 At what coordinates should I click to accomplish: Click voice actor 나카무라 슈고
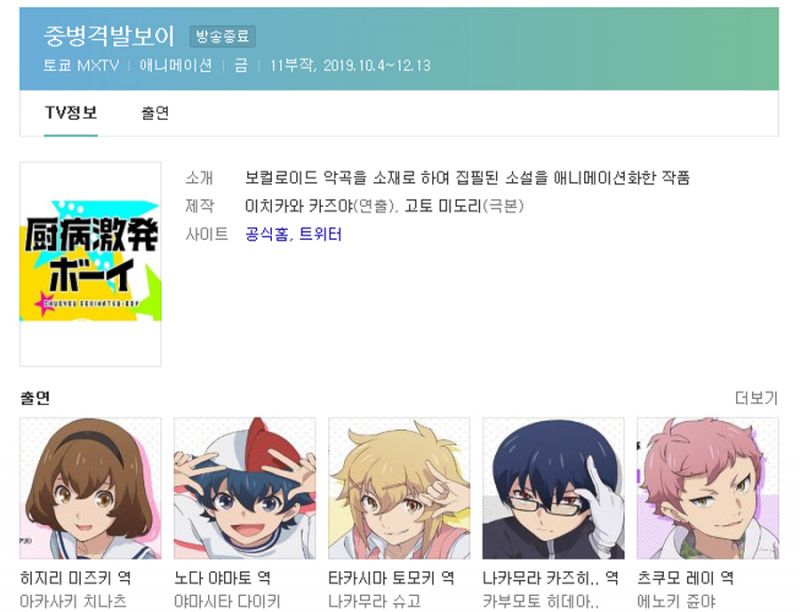[374, 601]
